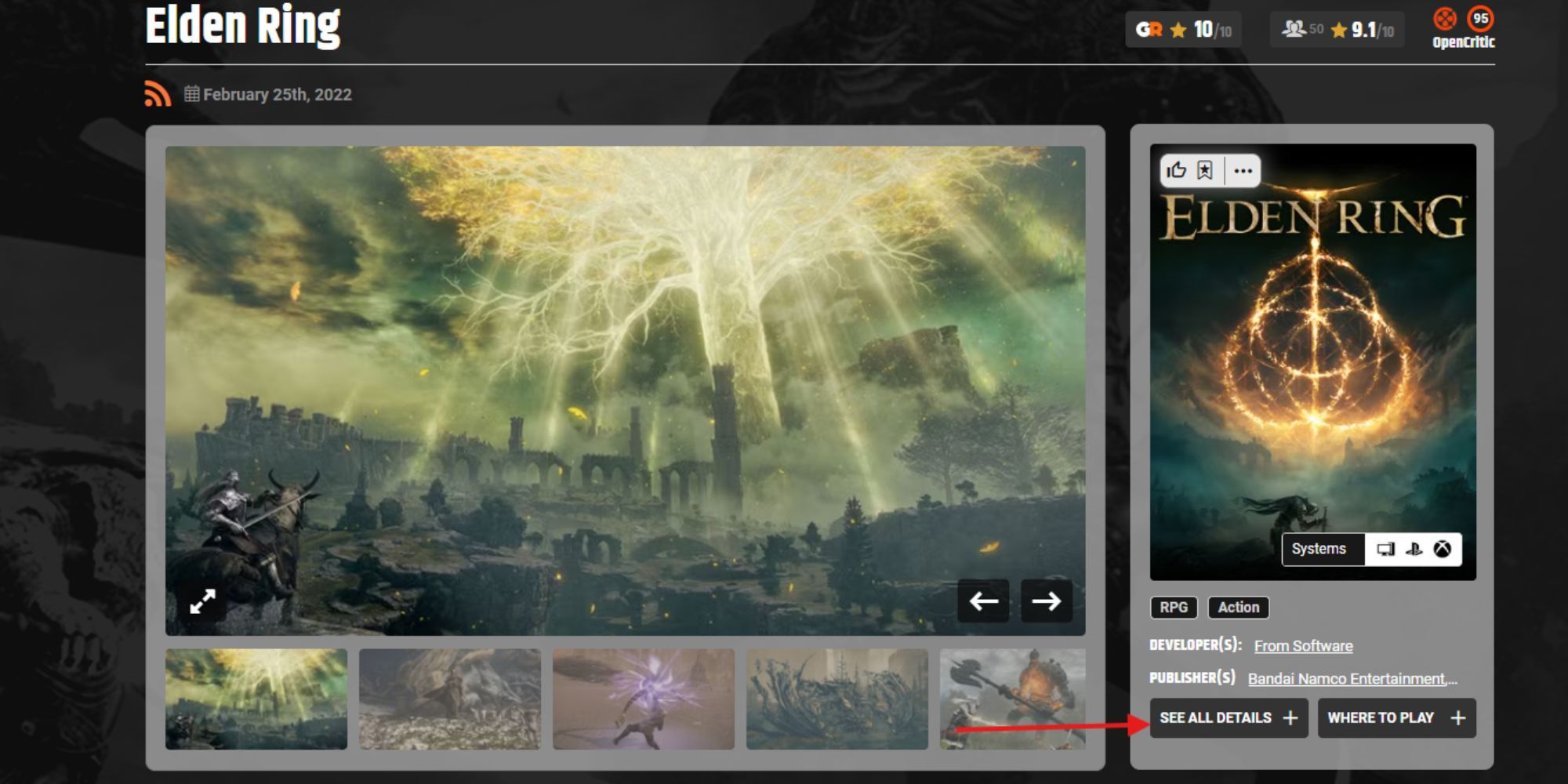Viewport: 1568px width, 784px height.
Task: Click the Elden Ring cover art
Action: coord(1313,362)
